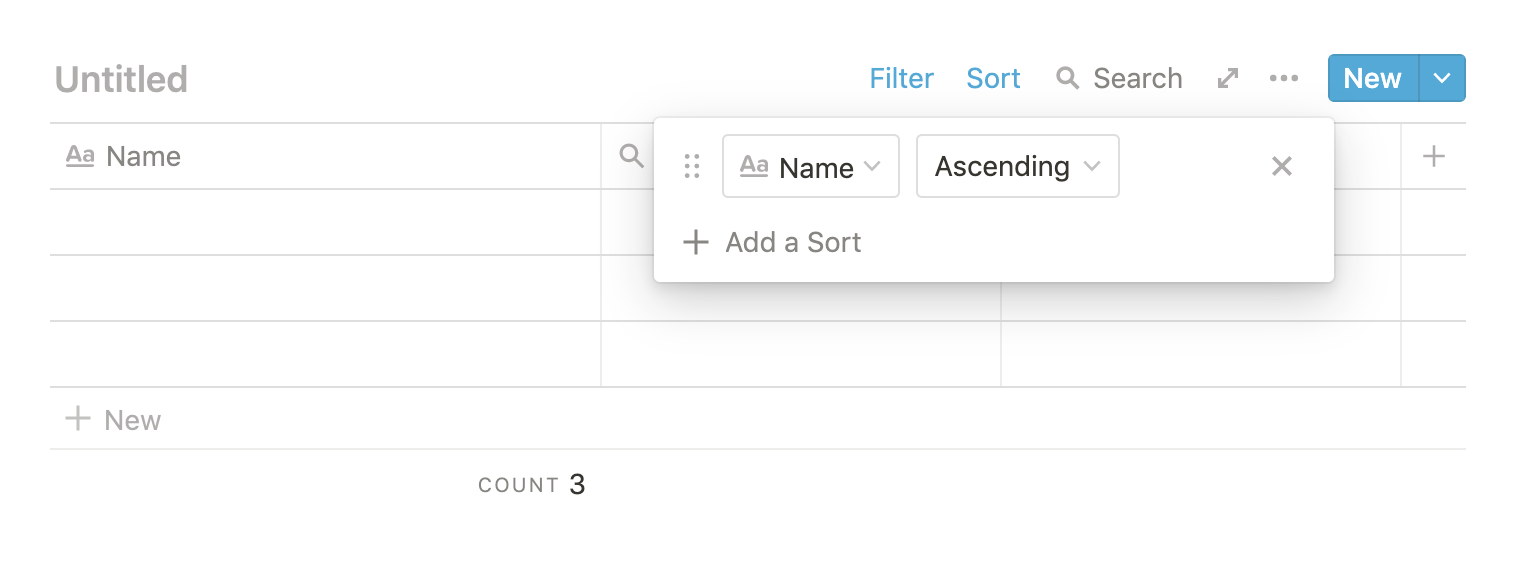
Task: Open the Name property dropdown in sort
Action: click(810, 166)
